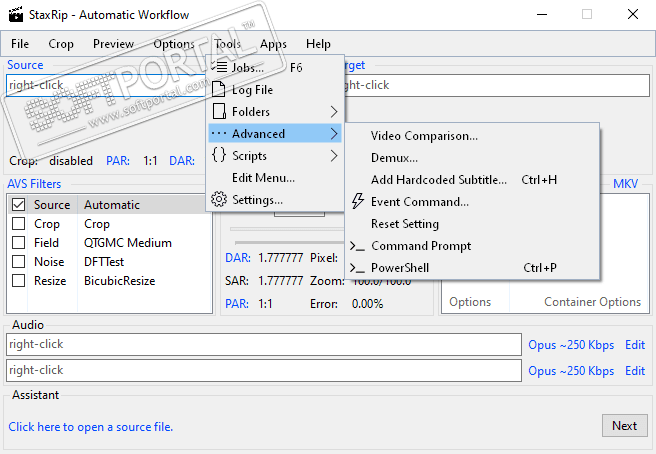Open Edit Menu... entry

(275, 178)
